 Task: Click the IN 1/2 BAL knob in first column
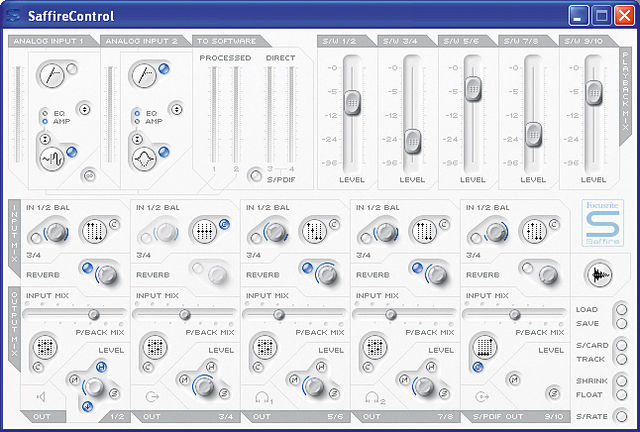(56, 232)
